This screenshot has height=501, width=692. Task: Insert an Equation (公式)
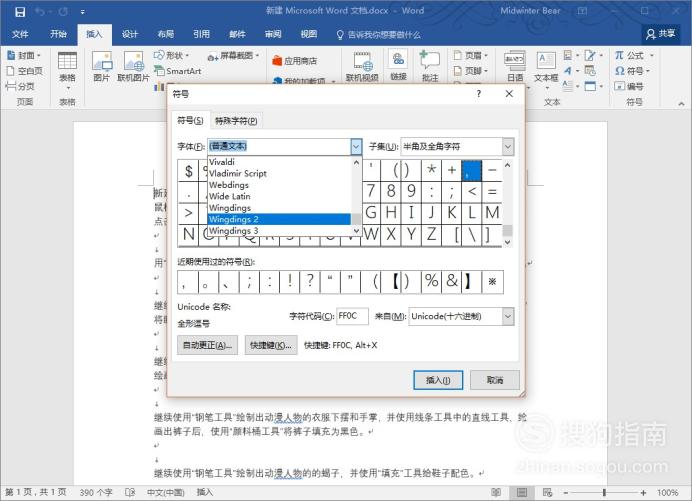pyautogui.click(x=634, y=56)
